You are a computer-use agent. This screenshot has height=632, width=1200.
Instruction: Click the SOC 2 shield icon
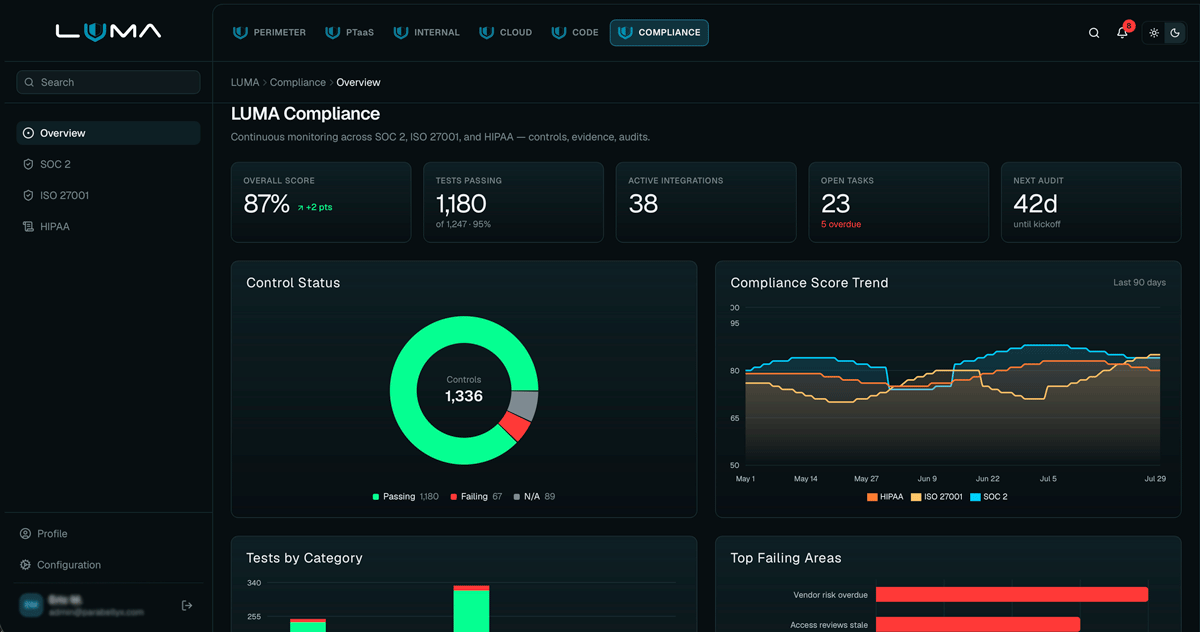click(x=28, y=164)
